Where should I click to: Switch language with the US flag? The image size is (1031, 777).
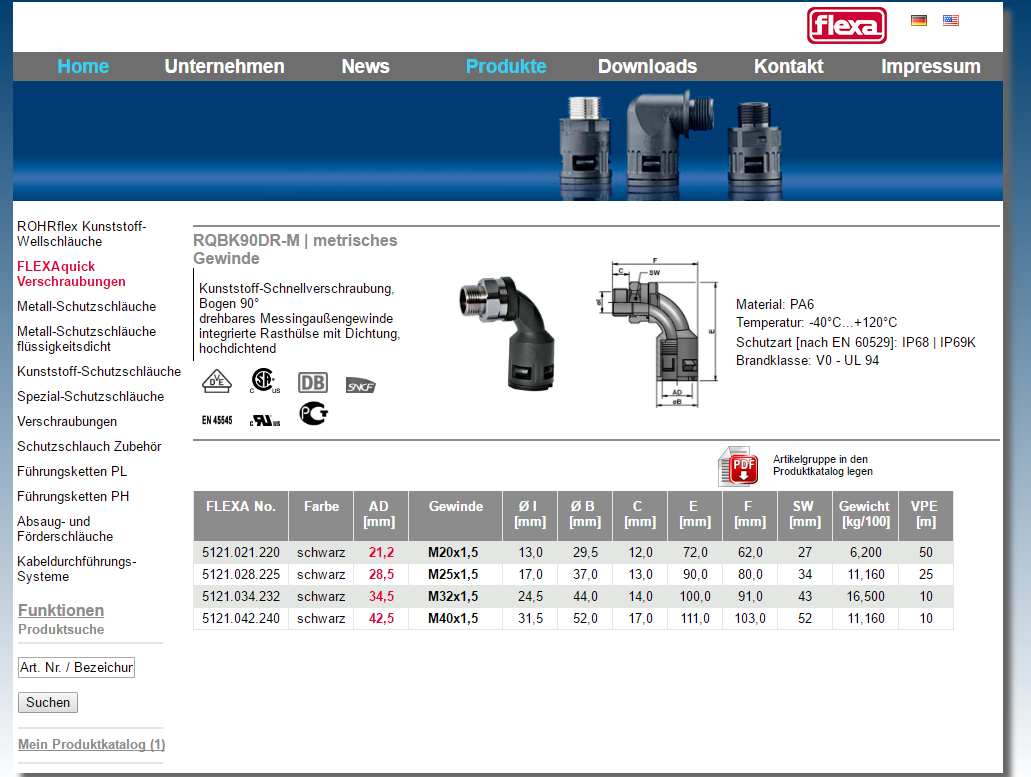click(x=951, y=20)
